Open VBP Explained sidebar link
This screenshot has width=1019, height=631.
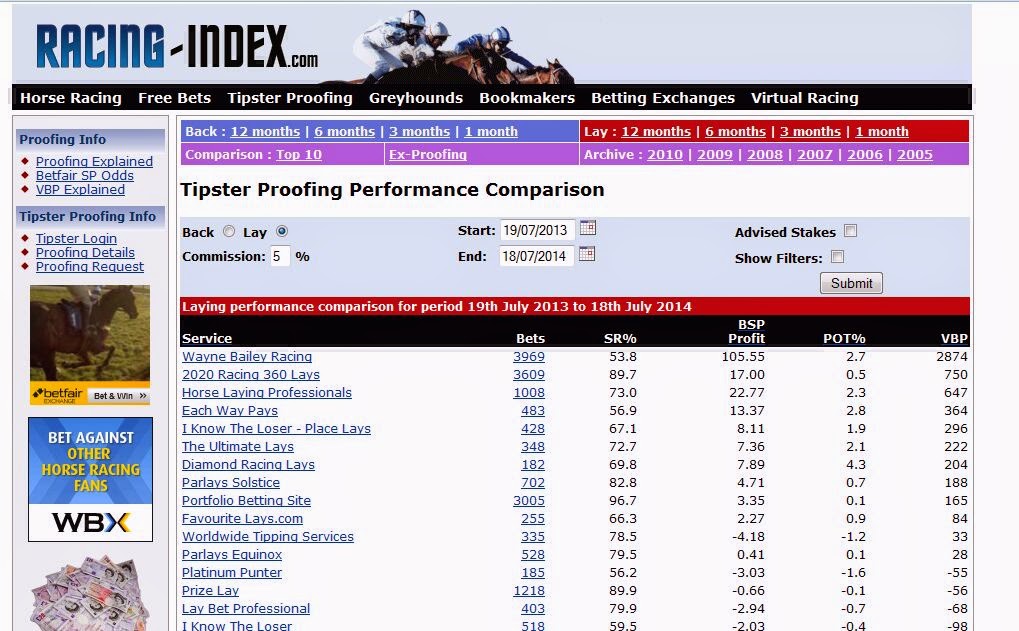[80, 190]
